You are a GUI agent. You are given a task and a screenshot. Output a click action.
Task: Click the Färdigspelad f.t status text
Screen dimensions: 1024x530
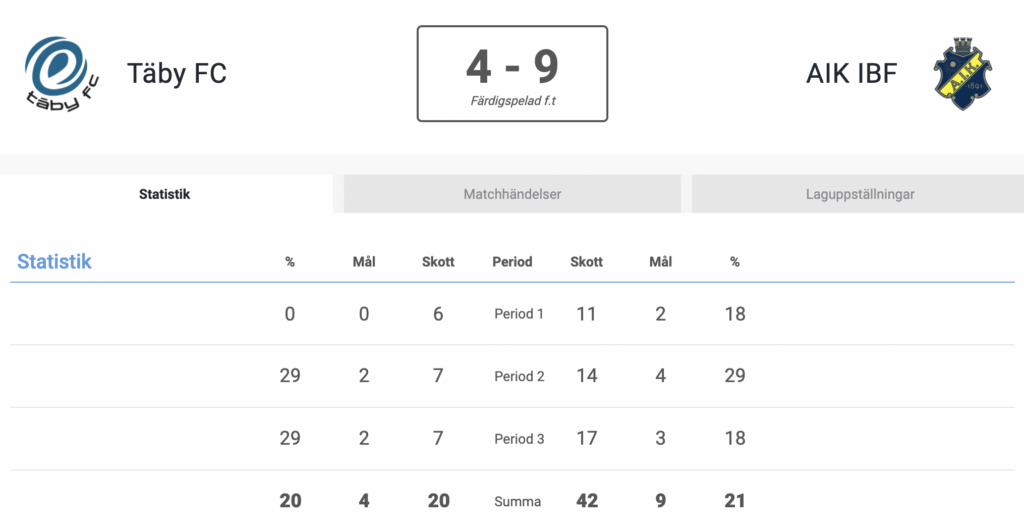(x=513, y=101)
